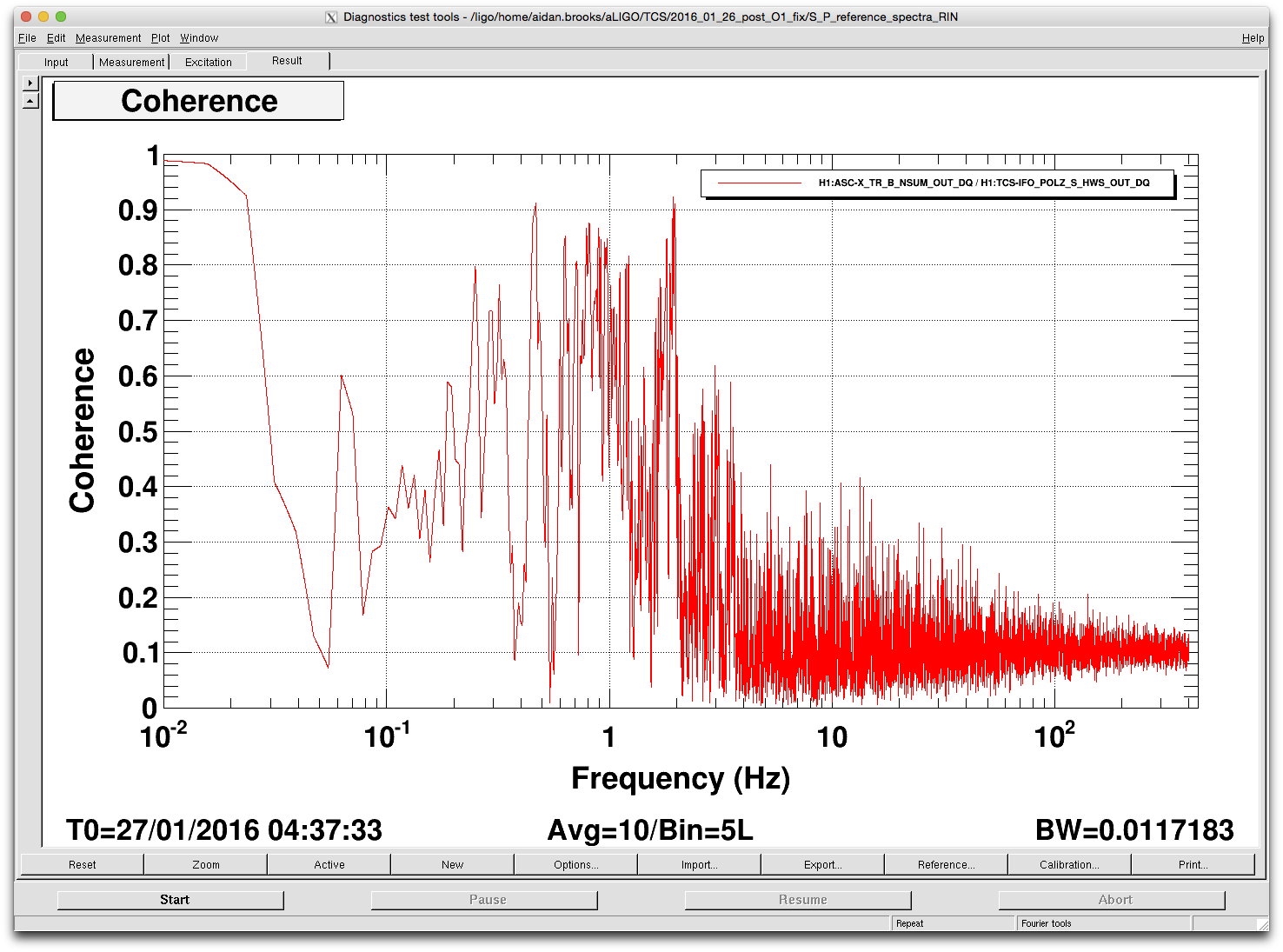Switch to the Excitation tab

[x=209, y=63]
